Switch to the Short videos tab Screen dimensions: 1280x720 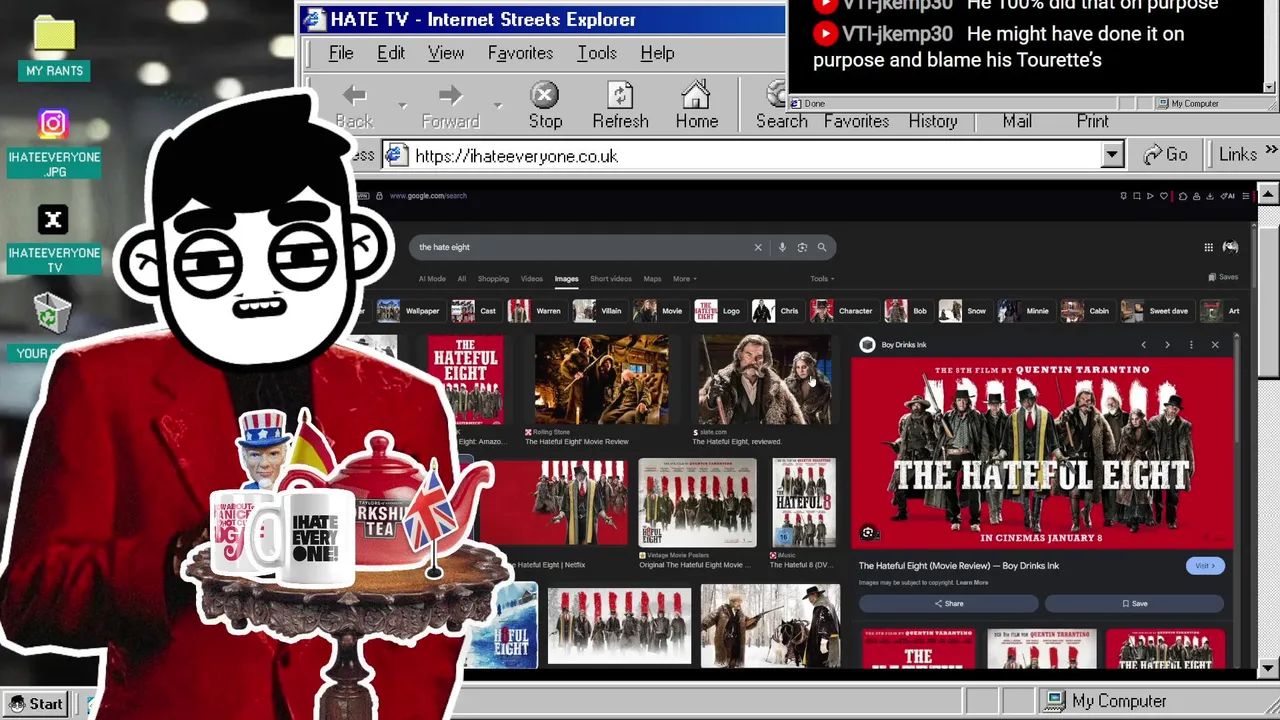click(610, 279)
